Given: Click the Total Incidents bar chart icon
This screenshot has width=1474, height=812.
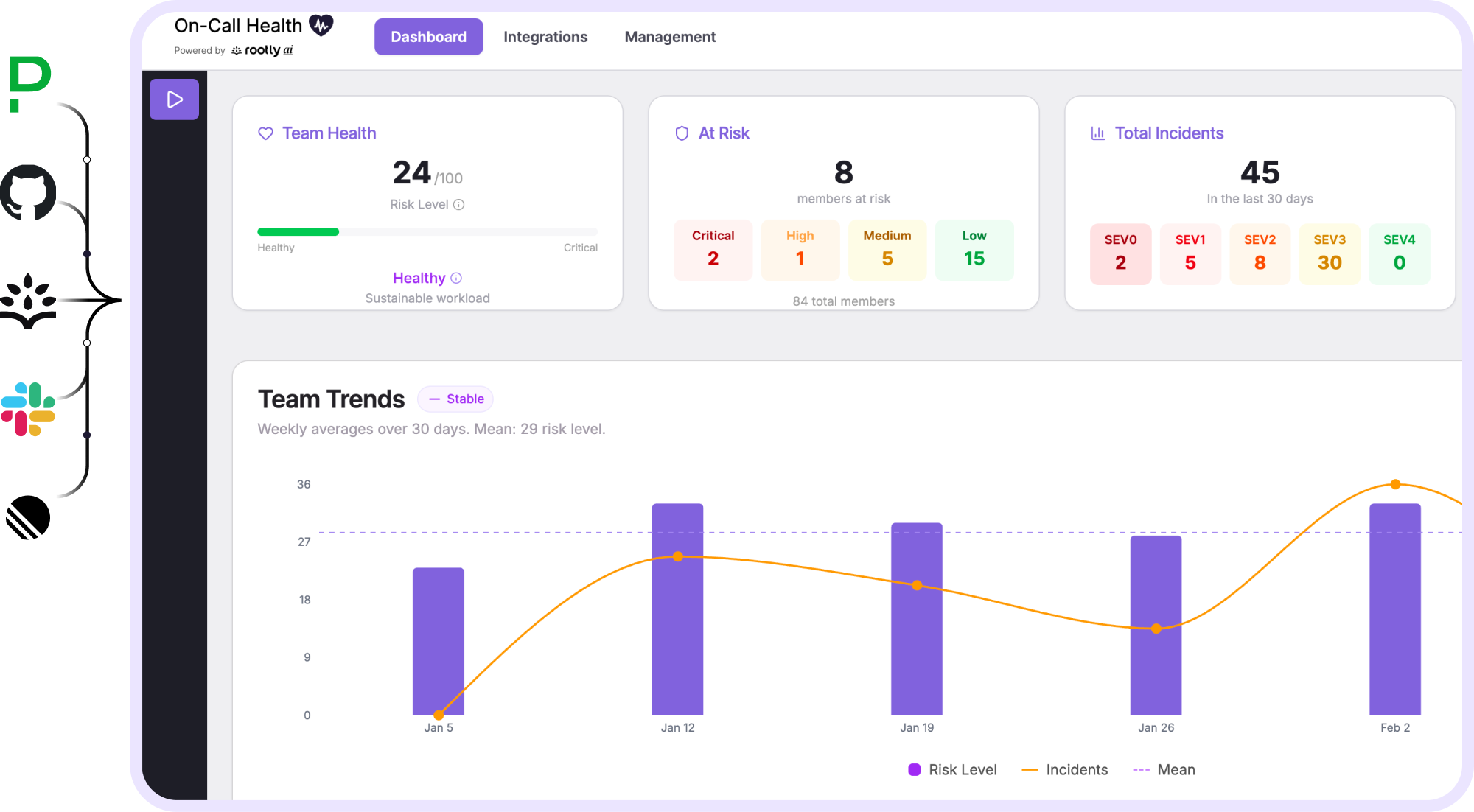Looking at the screenshot, I should click(1098, 133).
